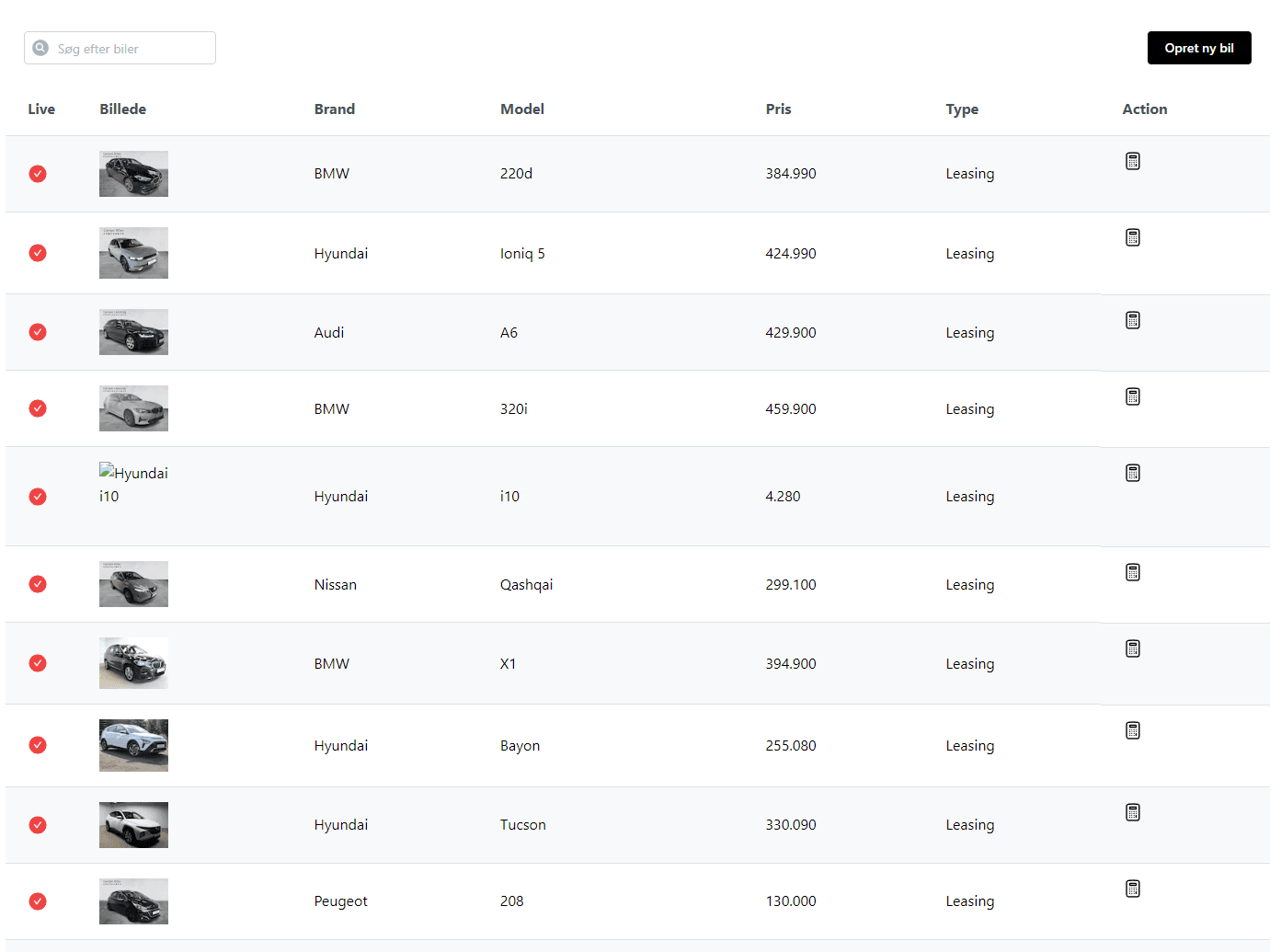Click the 'Peugeot' brand cell
Screen dimensions: 1281x952
(x=341, y=901)
